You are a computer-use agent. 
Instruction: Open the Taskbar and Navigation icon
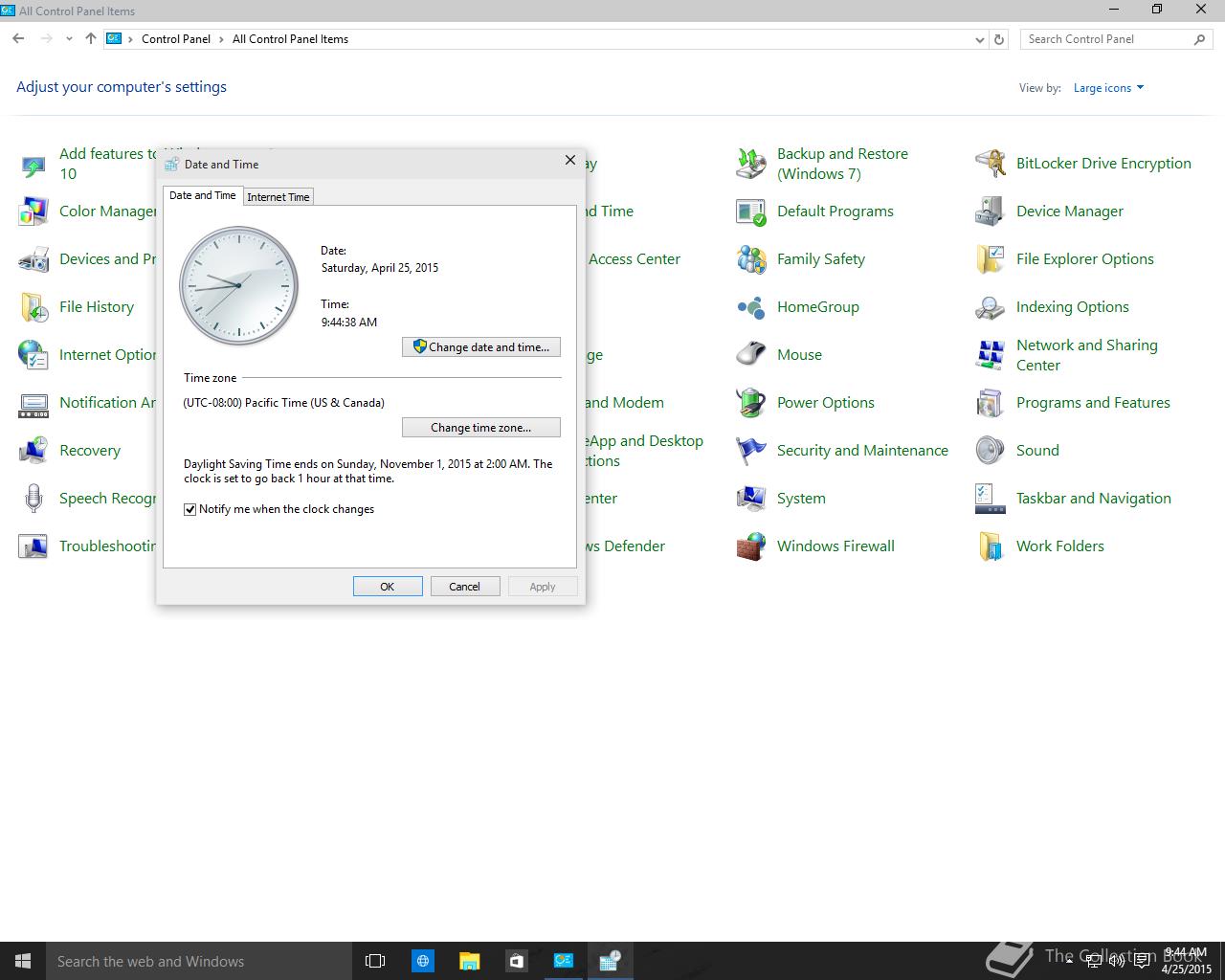click(x=991, y=499)
